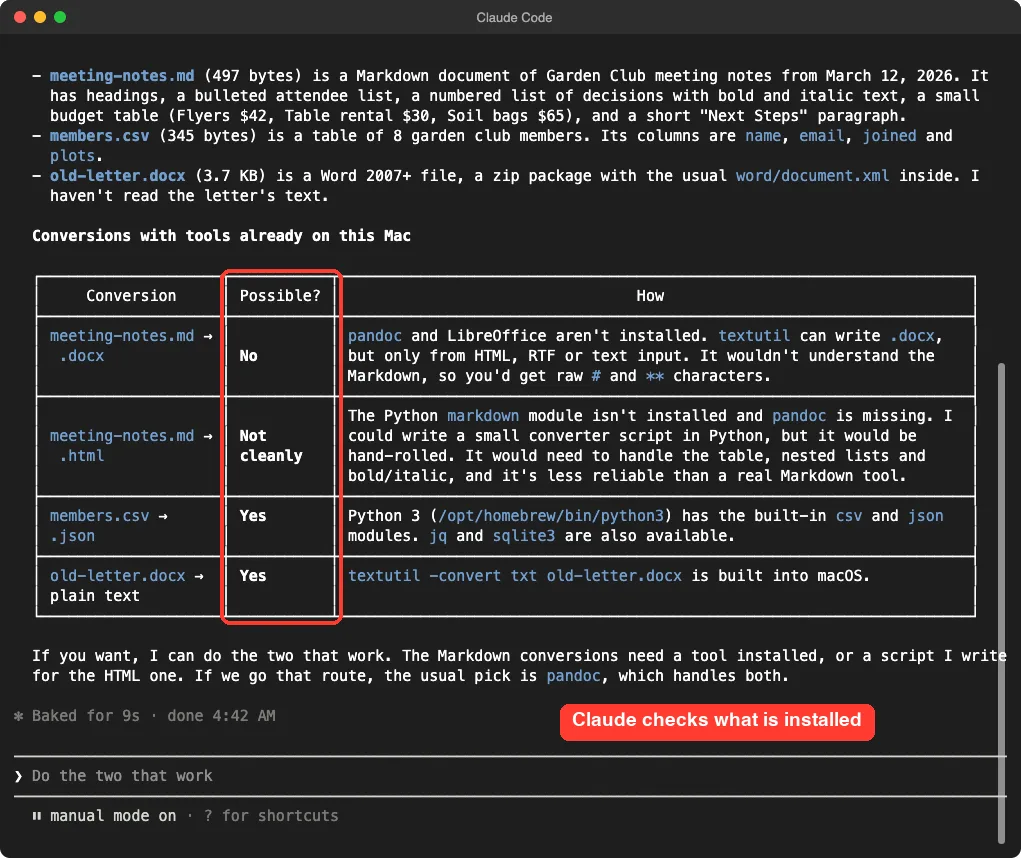Image resolution: width=1021 pixels, height=858 pixels.
Task: Click the pause icon beside "manual mode on"
Action: tap(36, 816)
